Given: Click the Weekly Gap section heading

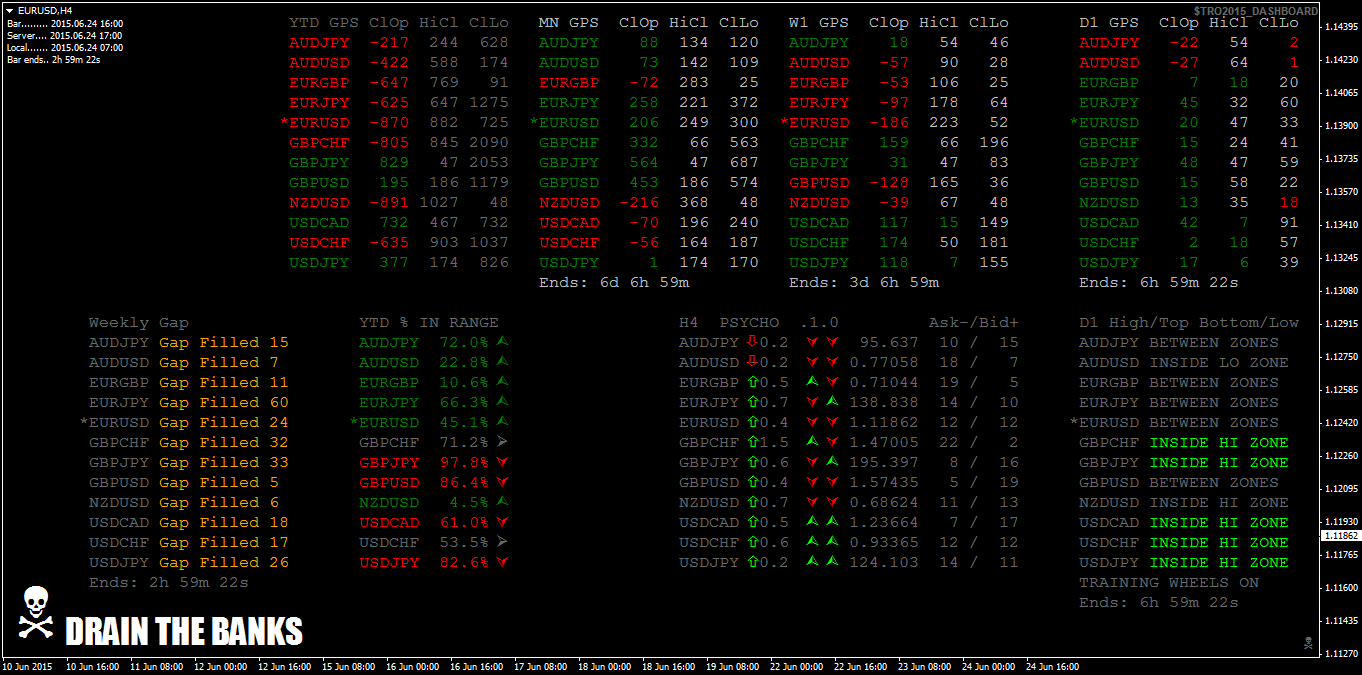Looking at the screenshot, I should coord(139,322).
